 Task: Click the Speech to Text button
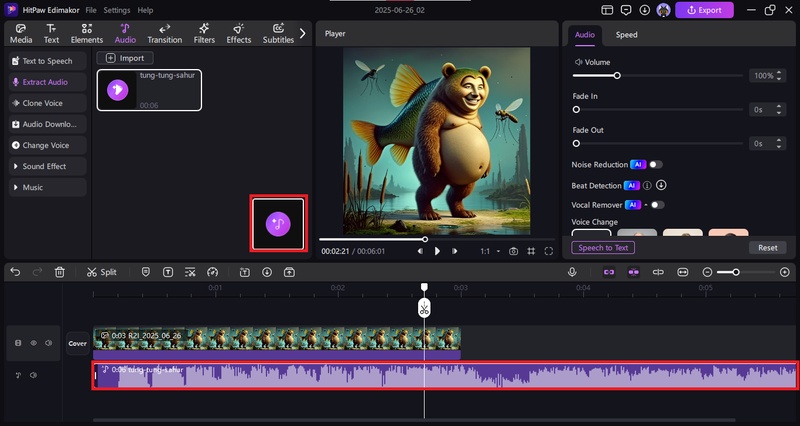tap(603, 247)
